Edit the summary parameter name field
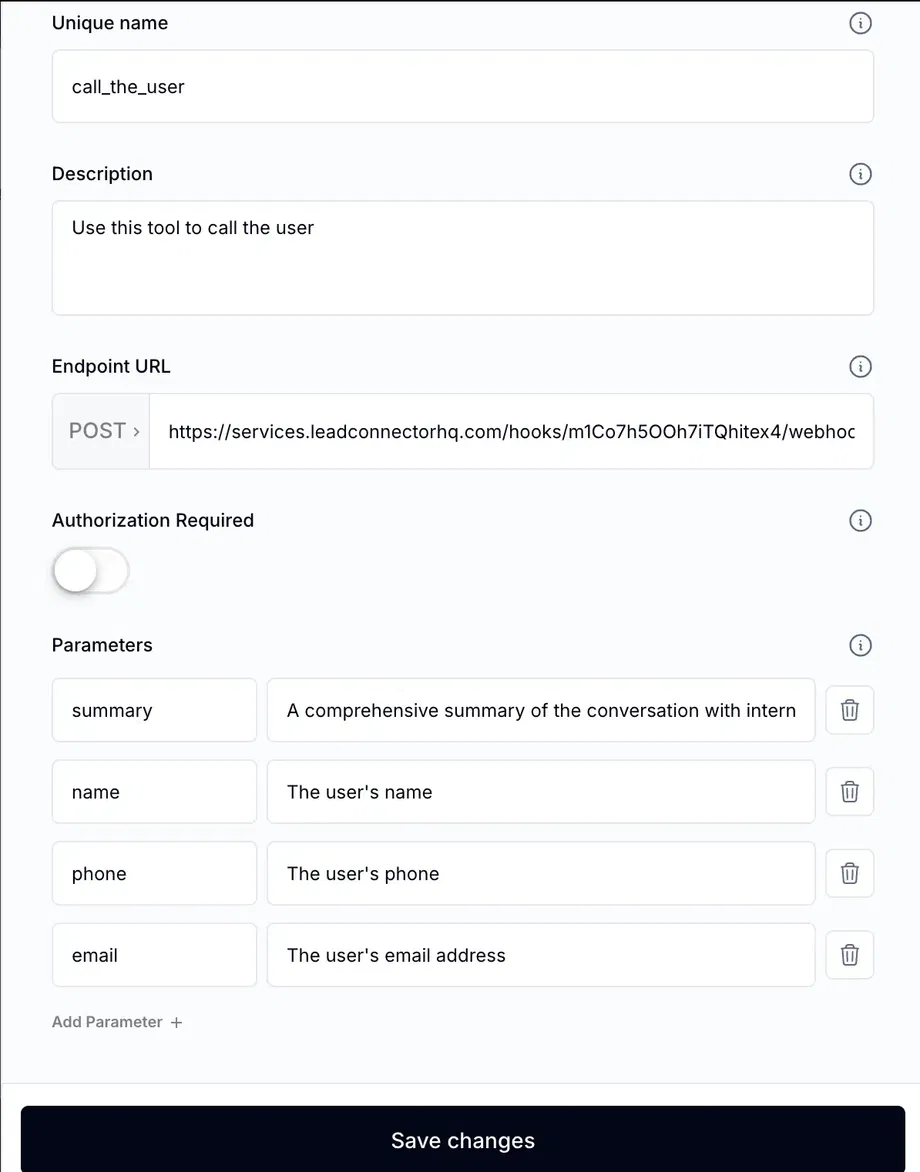The width and height of the screenshot is (920, 1172). (x=154, y=710)
